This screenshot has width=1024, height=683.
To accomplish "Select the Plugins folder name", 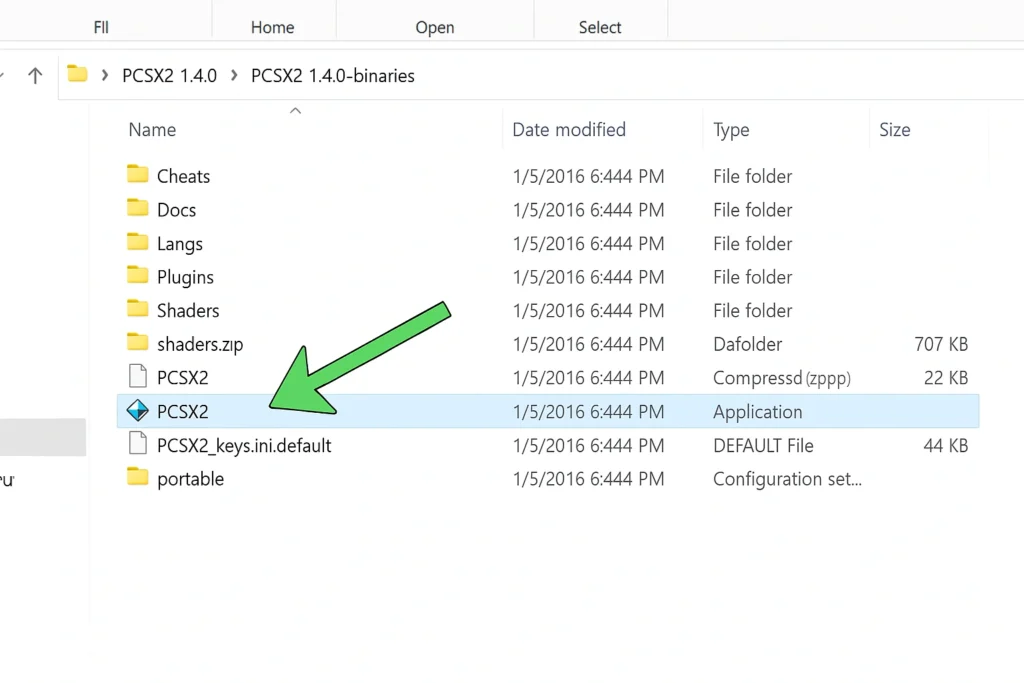I will click(185, 278).
